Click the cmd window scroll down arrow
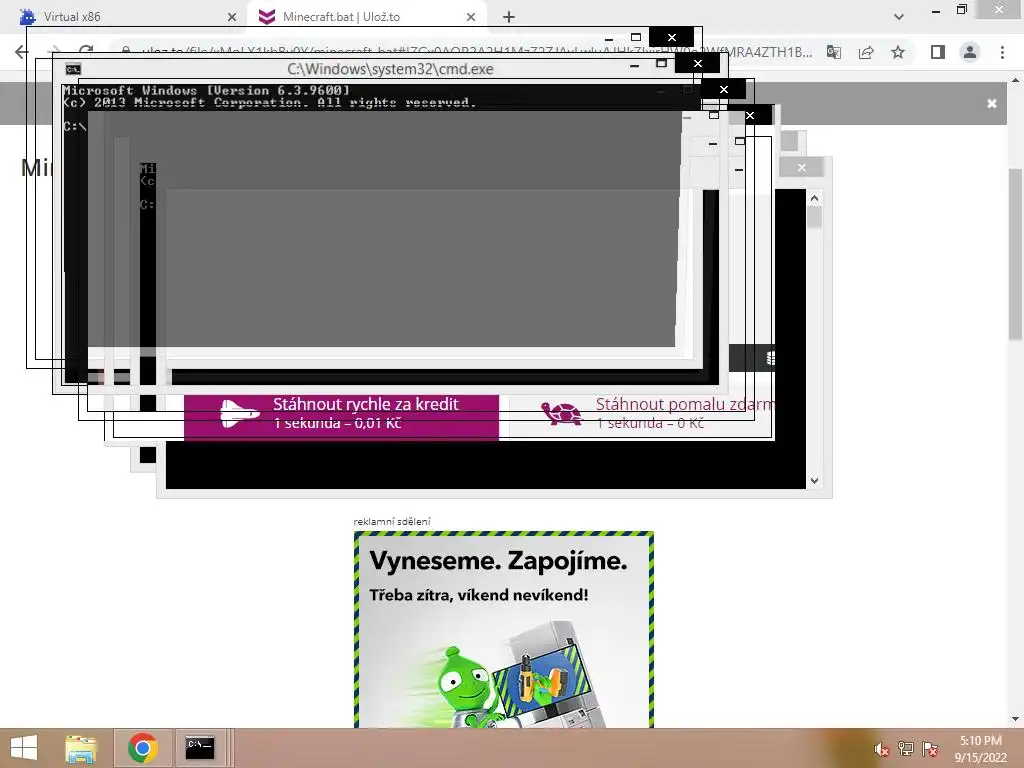 pos(814,481)
